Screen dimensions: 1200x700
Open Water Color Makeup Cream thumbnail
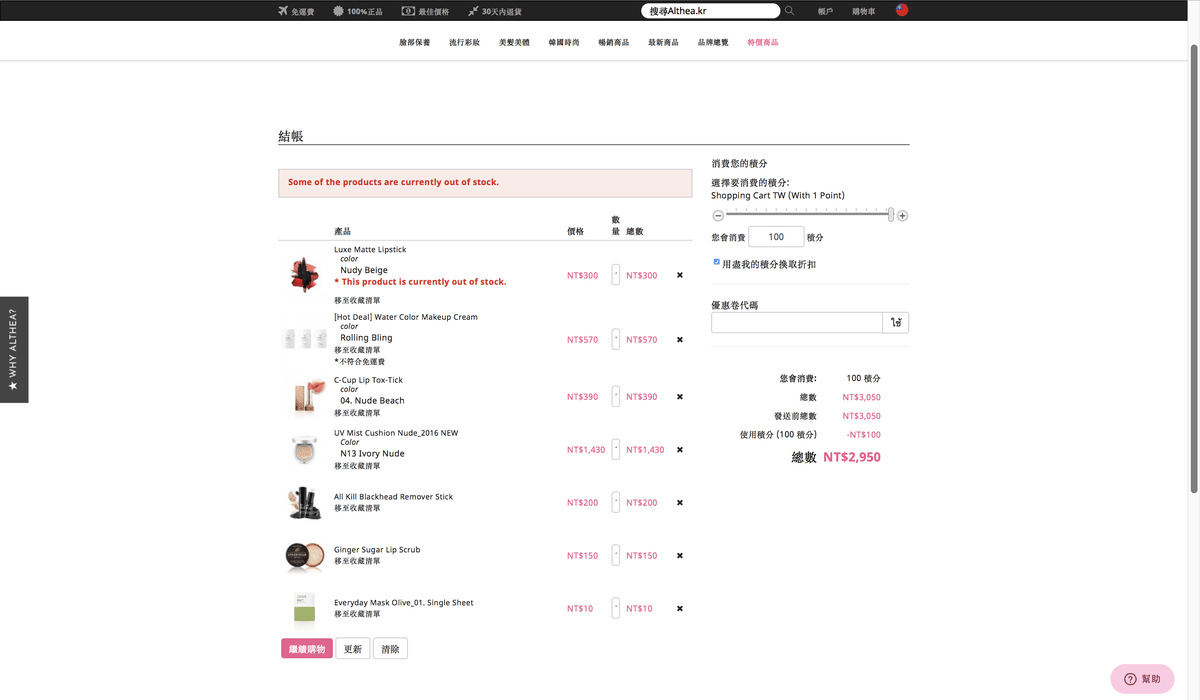pyautogui.click(x=303, y=339)
